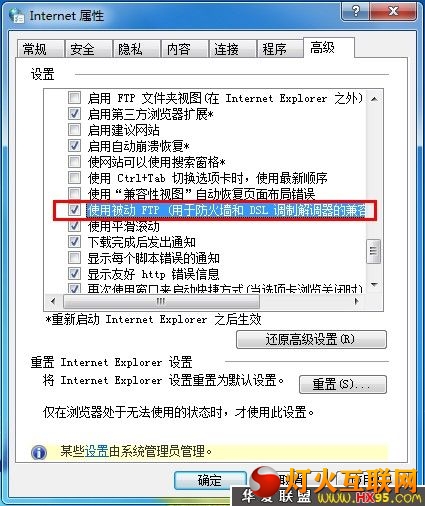Screen dimensions: 425x506
Task: Confirm with the 确定 button
Action: pyautogui.click(x=210, y=481)
